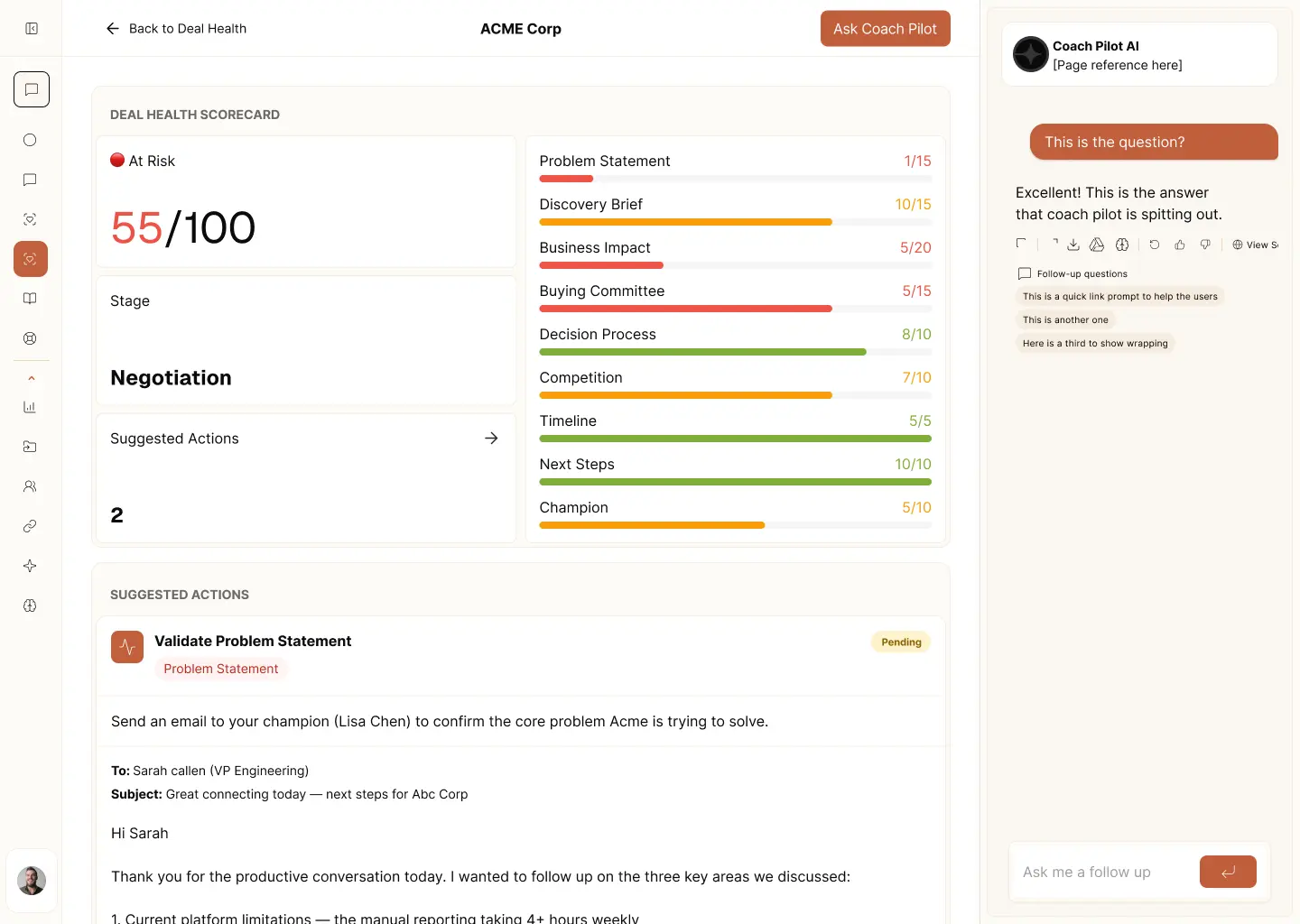Click the Business Impact row label

coord(595,247)
